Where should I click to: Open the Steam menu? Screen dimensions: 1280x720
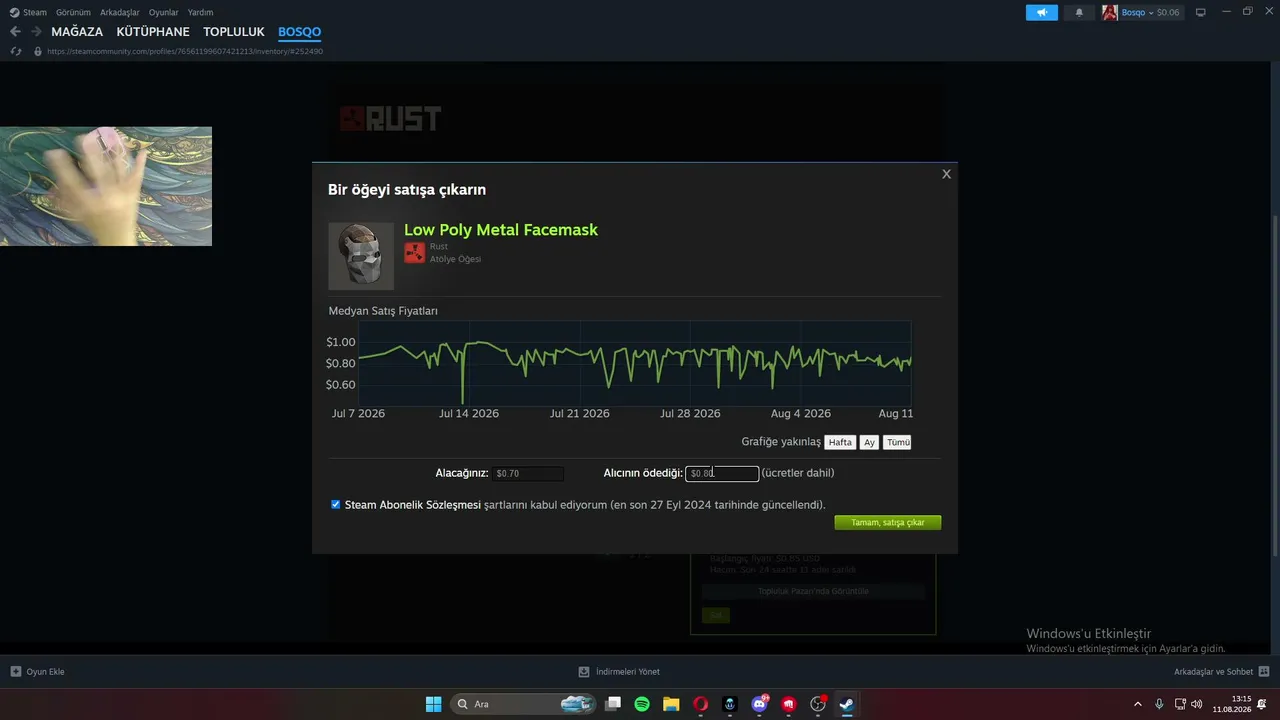coord(28,12)
